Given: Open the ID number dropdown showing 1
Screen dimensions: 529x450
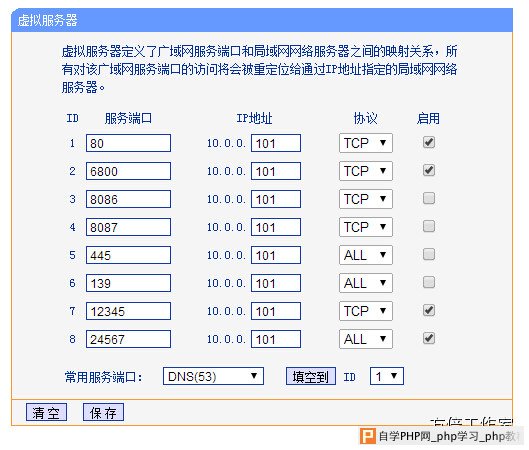Looking at the screenshot, I should (x=387, y=376).
